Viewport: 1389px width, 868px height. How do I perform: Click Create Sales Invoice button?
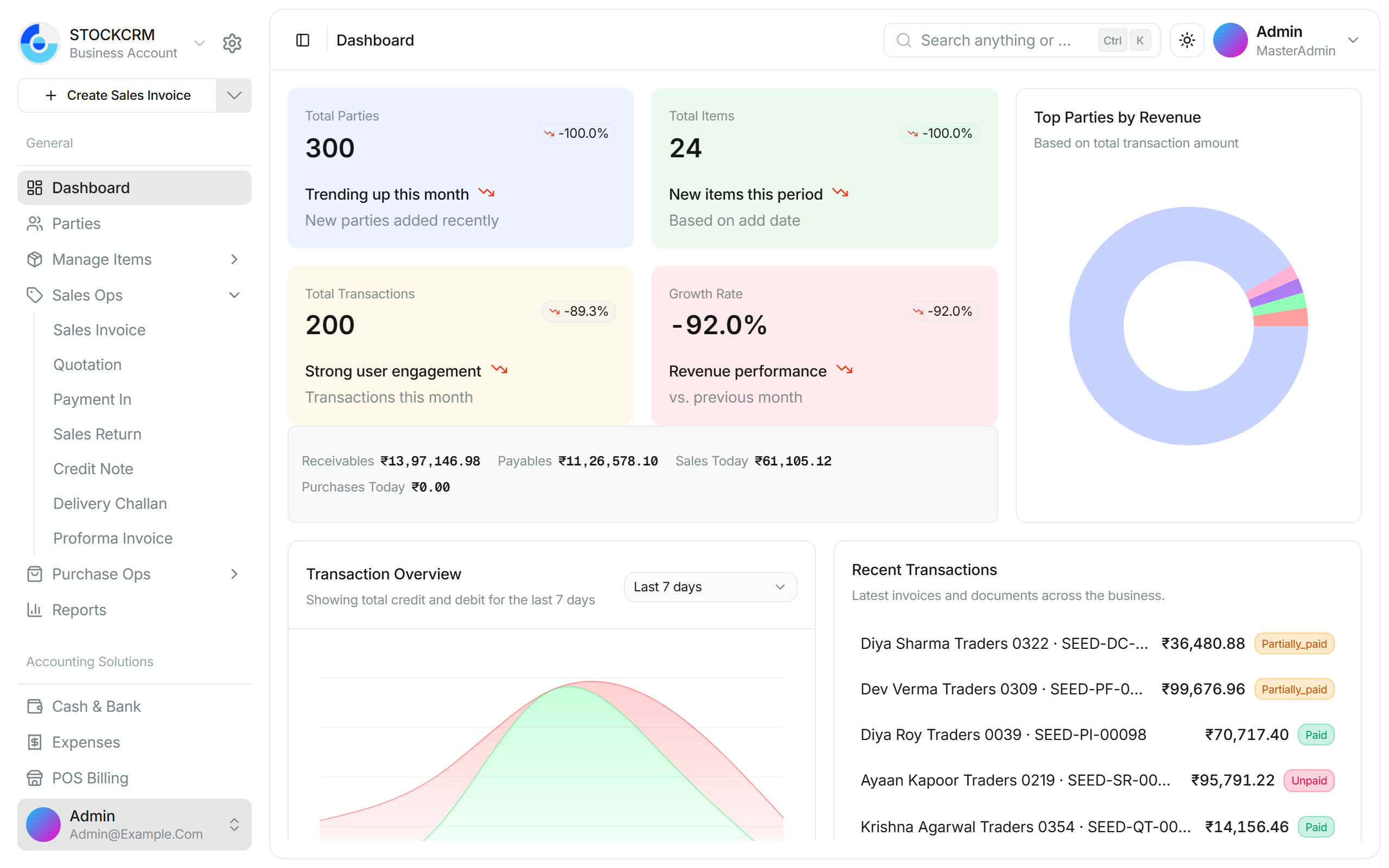(117, 95)
